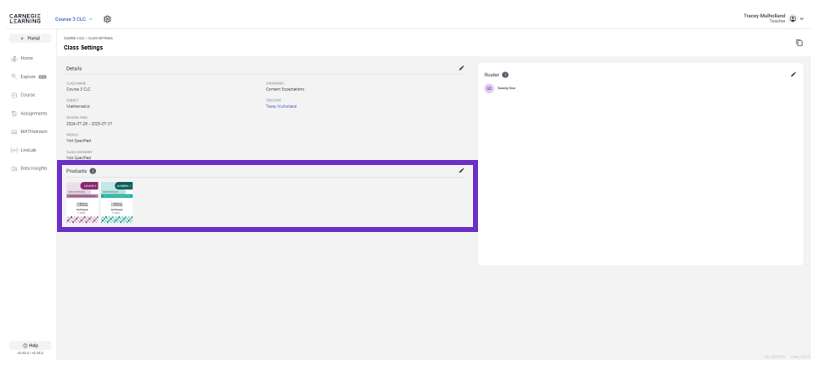Click the Course 3 CLC breadcrumb link
816x365 pixels.
pyautogui.click(x=74, y=38)
